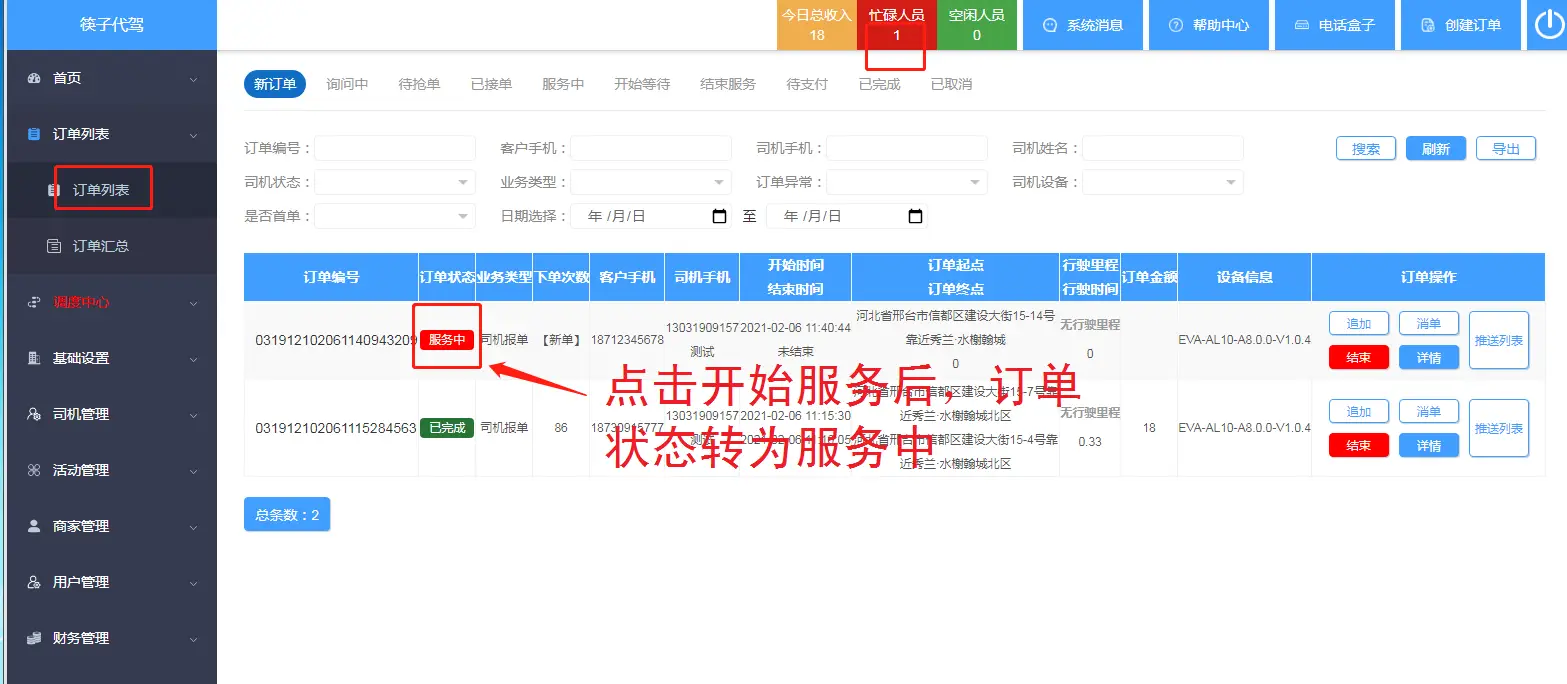Click 推送列表 for the 服务中 order
Viewport: 1567px width, 684px height.
click(1499, 340)
